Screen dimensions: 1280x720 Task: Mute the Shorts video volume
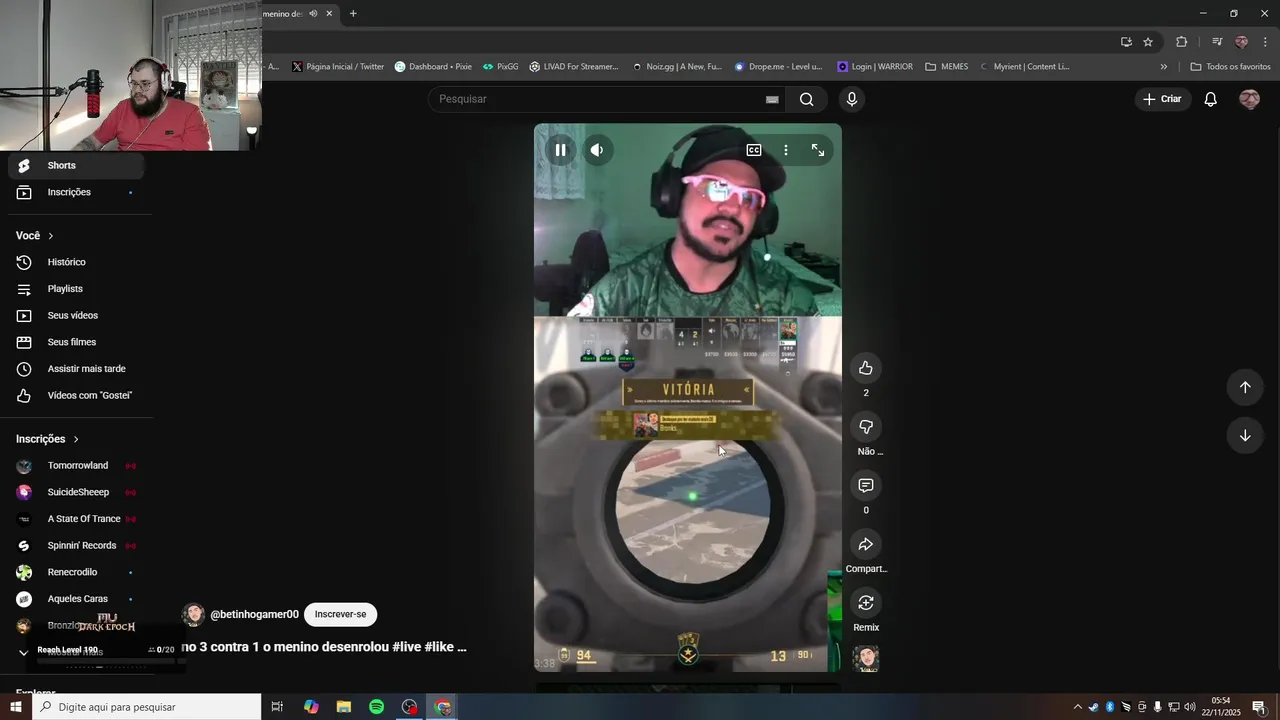[597, 150]
